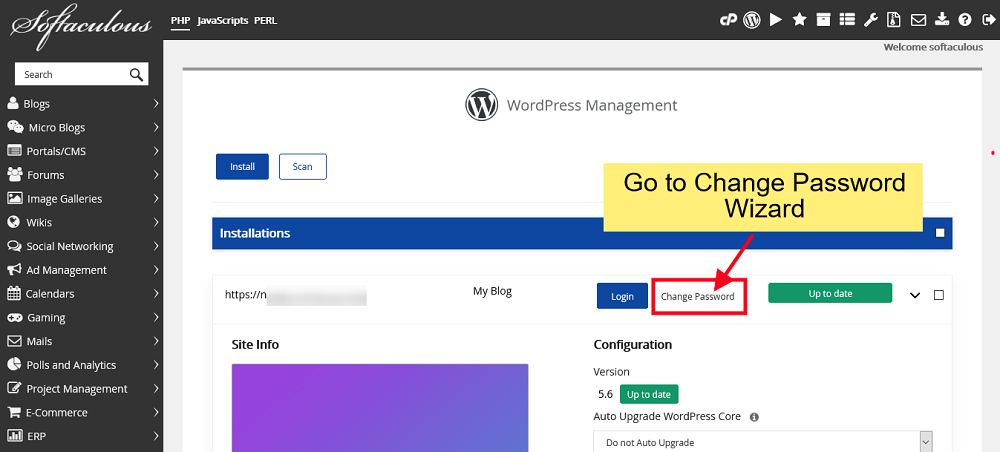The width and height of the screenshot is (1000, 452).
Task: Click the logout arrow icon
Action: pyautogui.click(x=988, y=20)
